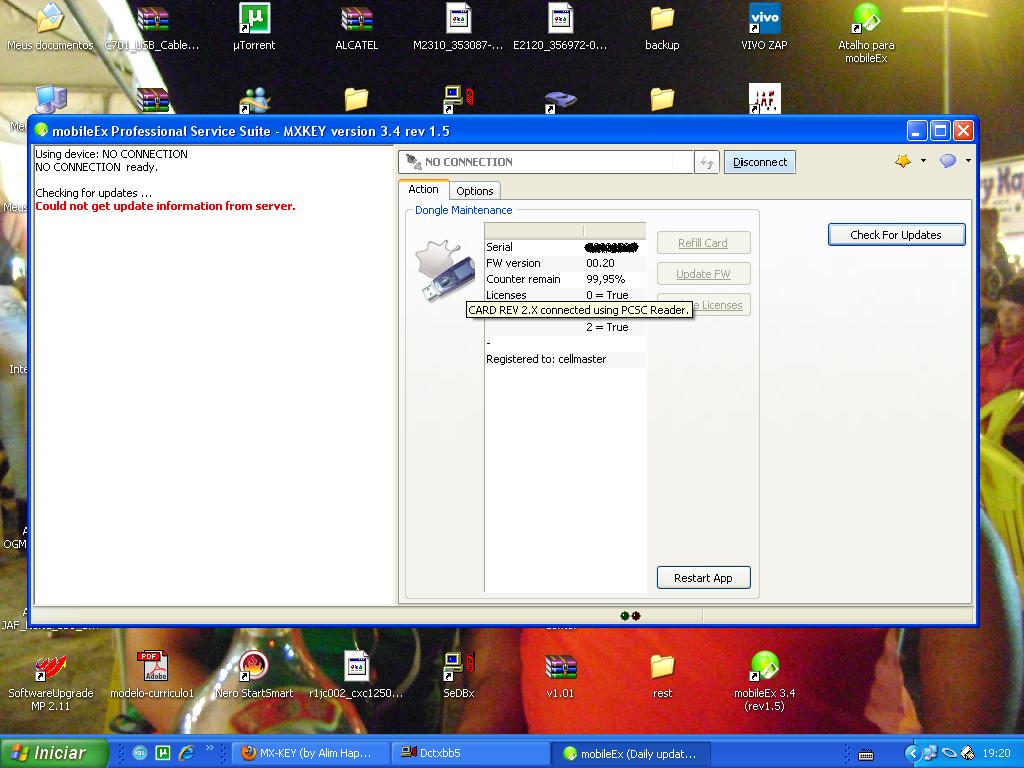Click the Refill Card button
Screen dimensions: 1024x768
point(703,243)
